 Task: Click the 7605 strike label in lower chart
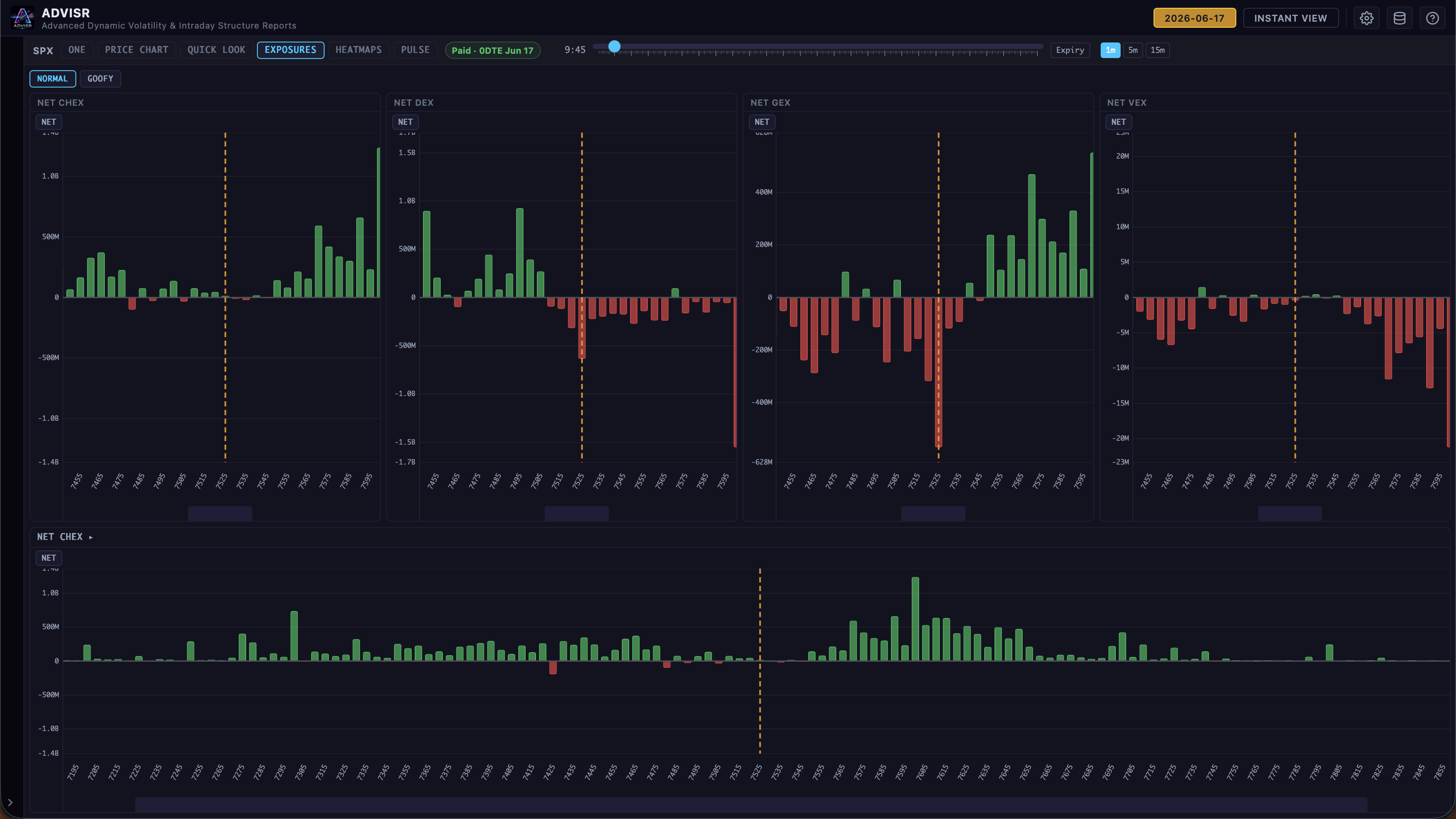coord(922,772)
